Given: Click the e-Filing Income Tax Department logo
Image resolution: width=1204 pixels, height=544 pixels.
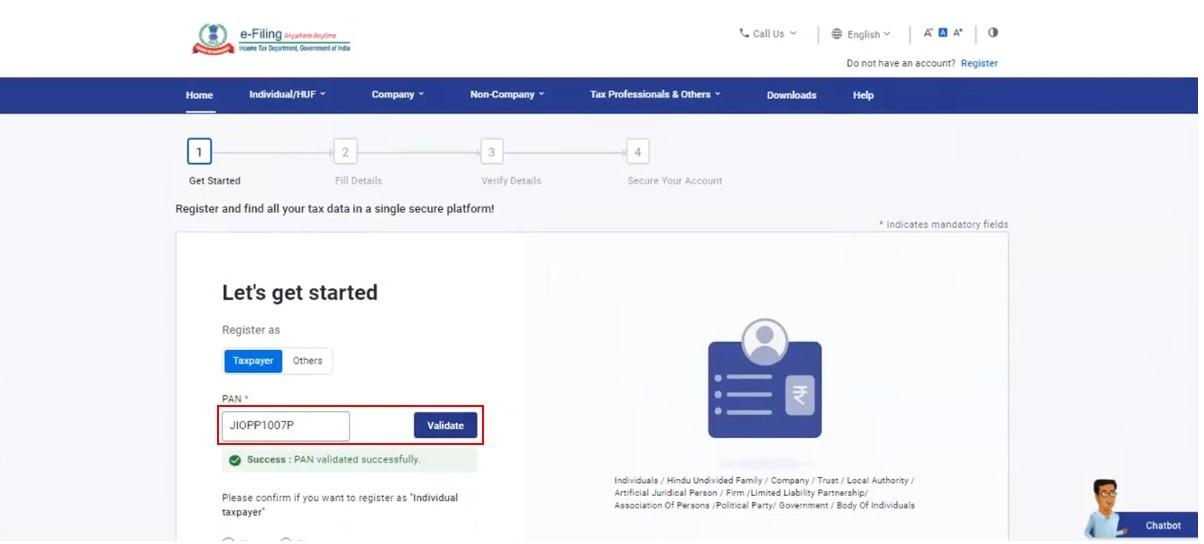Looking at the screenshot, I should (x=271, y=40).
